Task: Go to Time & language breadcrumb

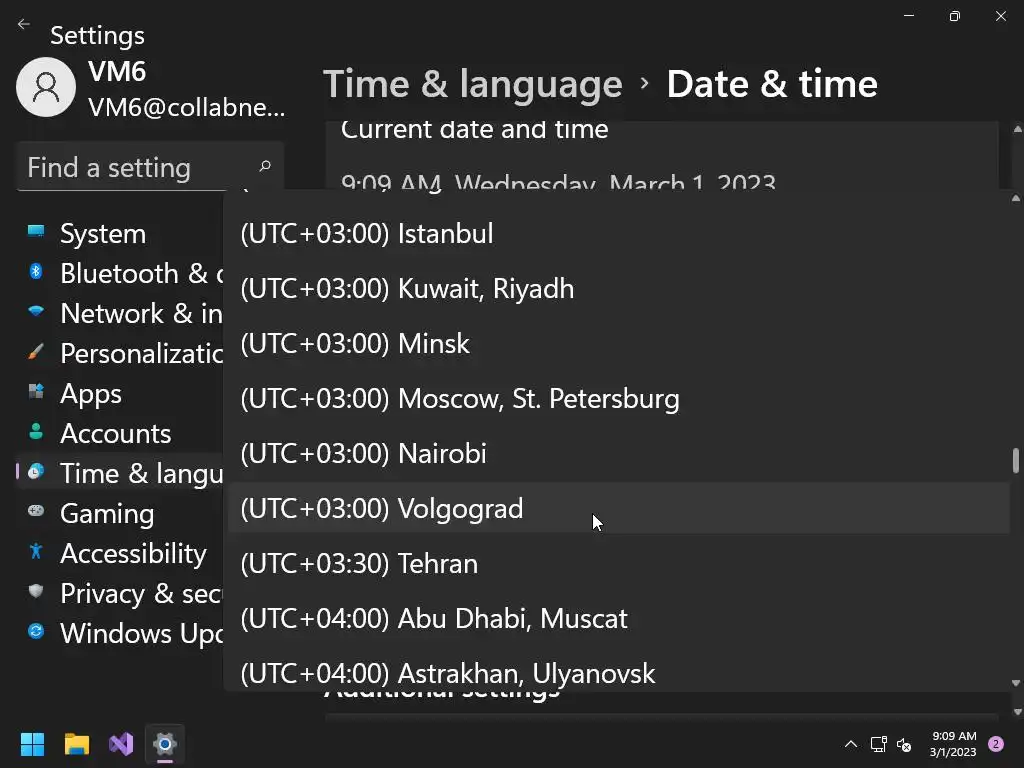Action: (x=472, y=85)
